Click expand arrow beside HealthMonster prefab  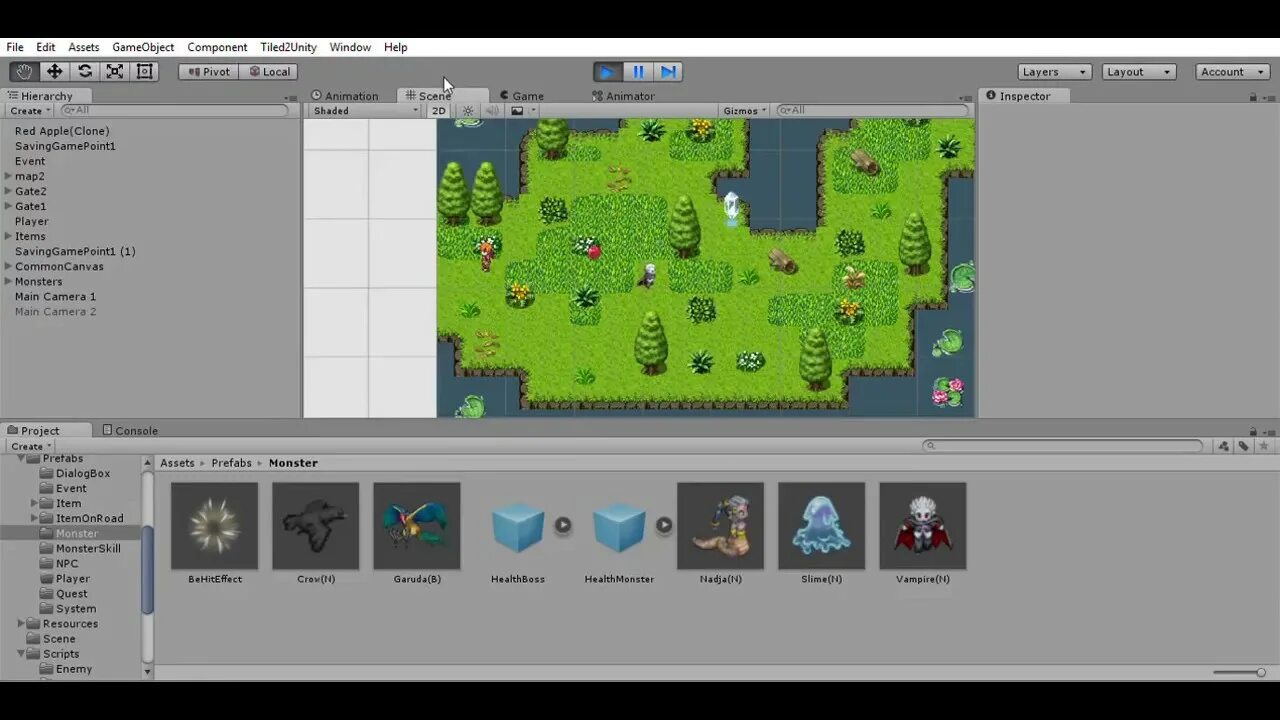664,525
